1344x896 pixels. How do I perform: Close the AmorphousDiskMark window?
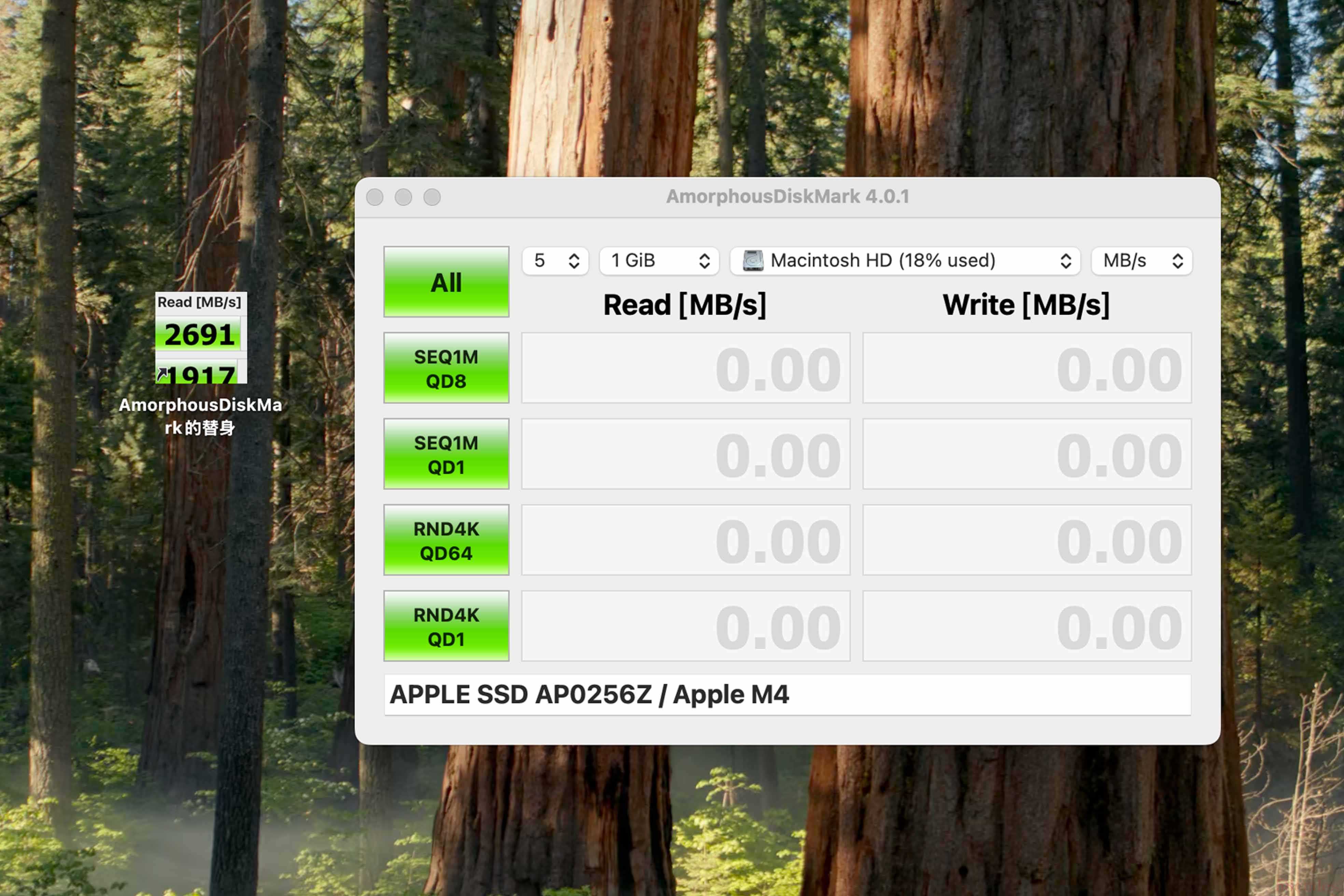tap(375, 197)
